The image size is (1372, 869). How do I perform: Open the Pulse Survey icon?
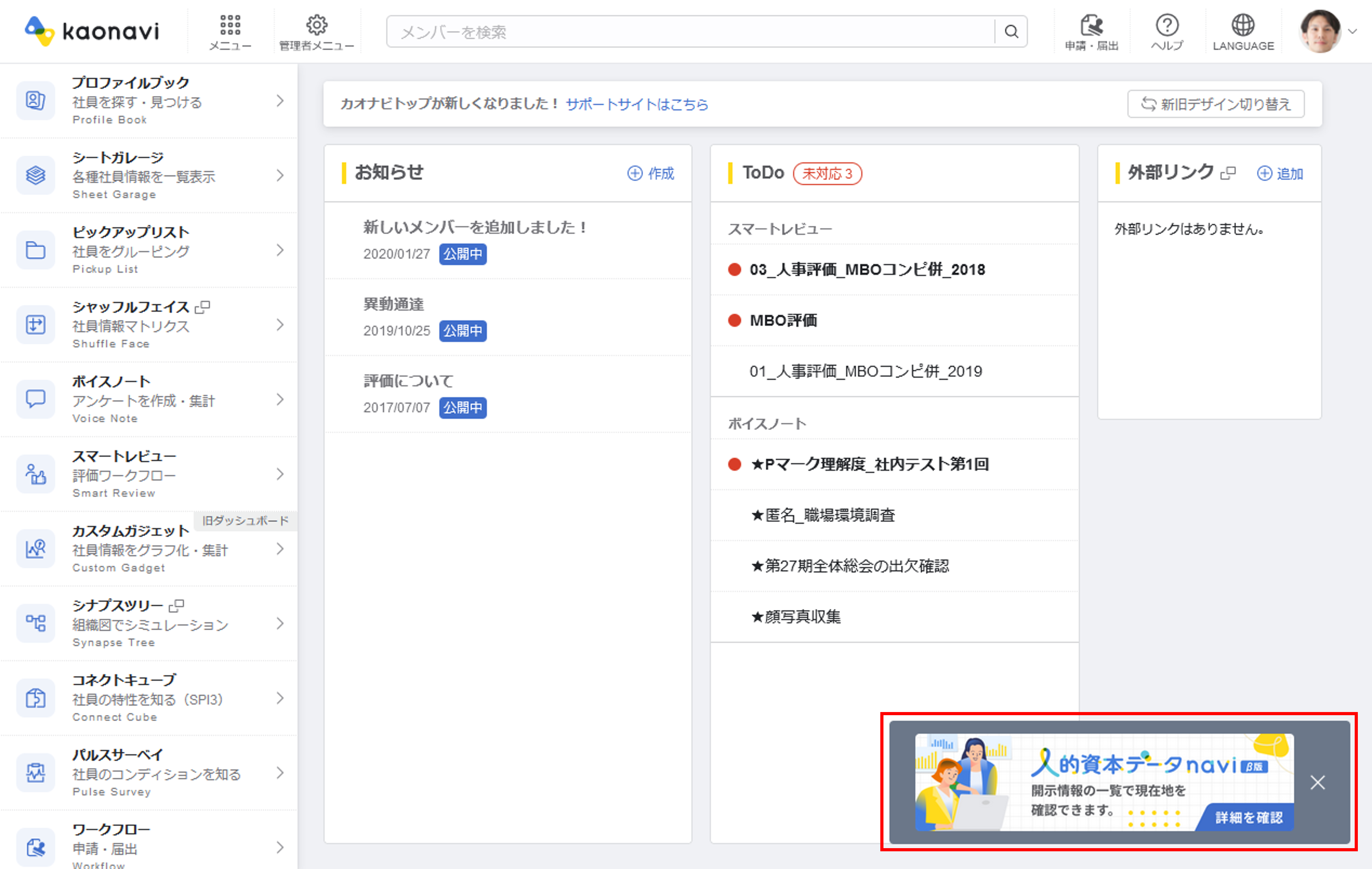[35, 773]
